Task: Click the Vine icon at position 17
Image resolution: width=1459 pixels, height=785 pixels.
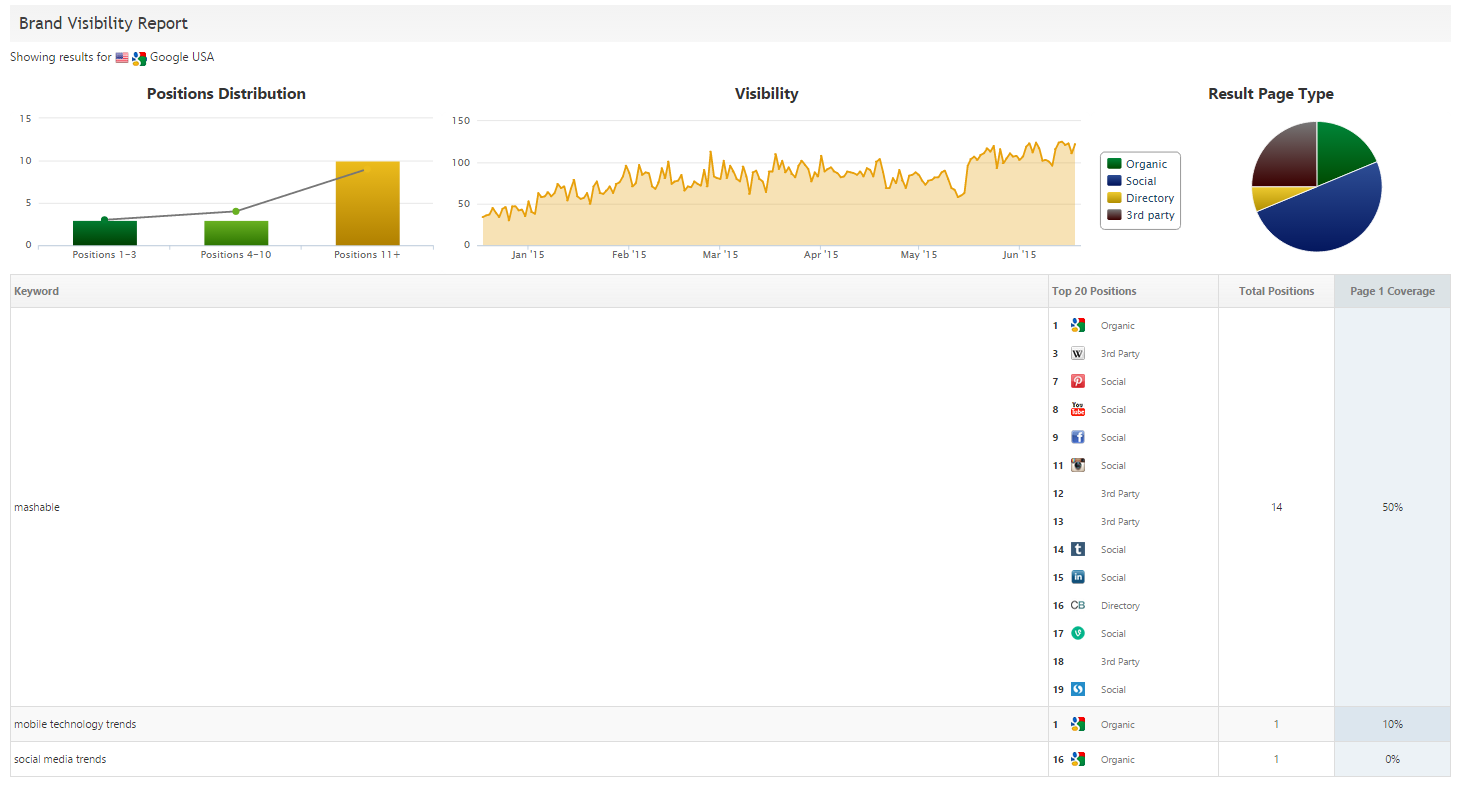Action: point(1077,634)
